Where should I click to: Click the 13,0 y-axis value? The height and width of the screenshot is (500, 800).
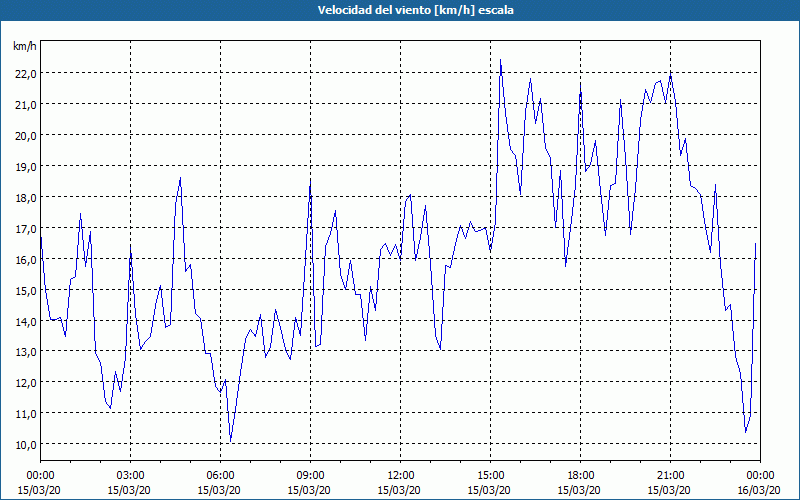click(27, 352)
